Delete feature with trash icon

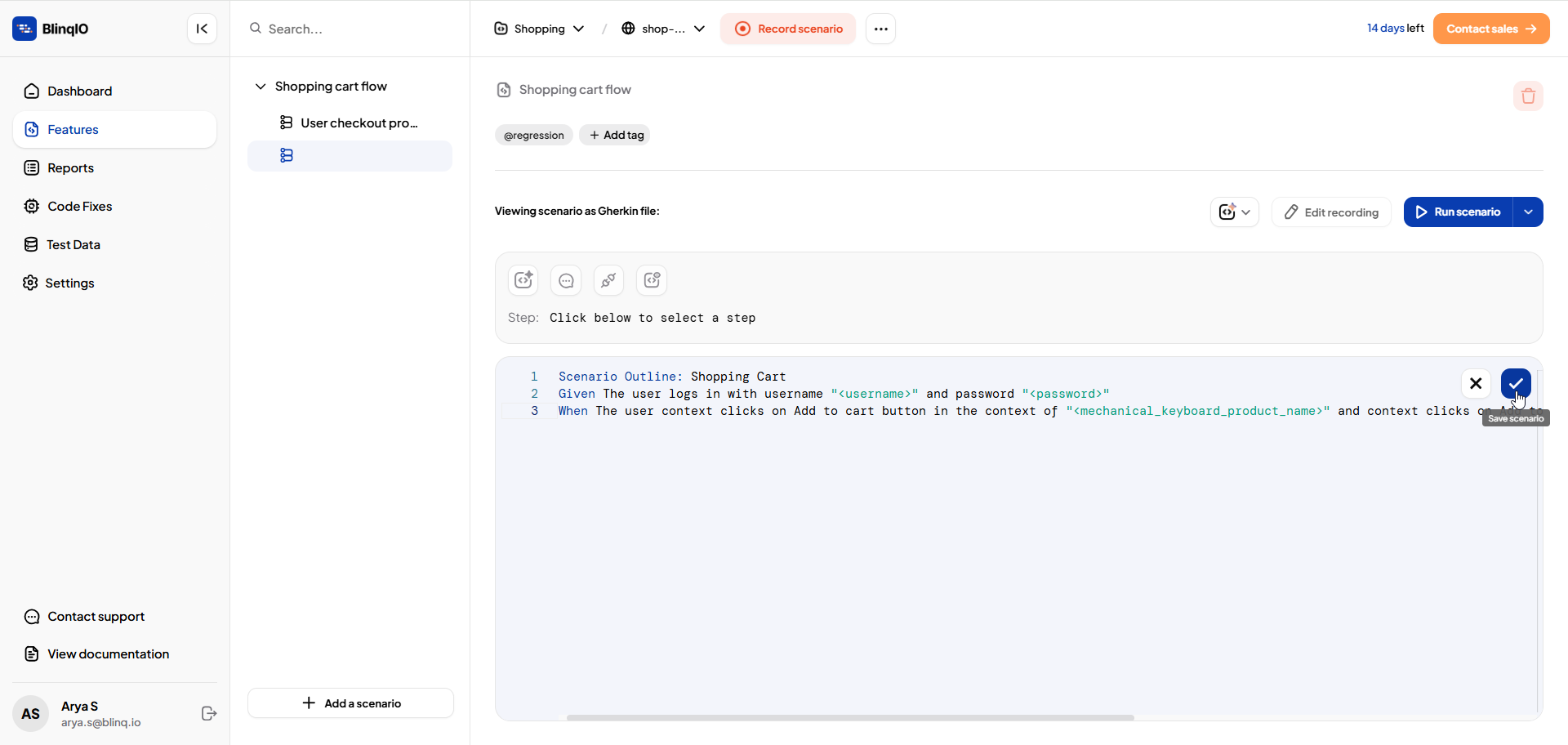1528,96
